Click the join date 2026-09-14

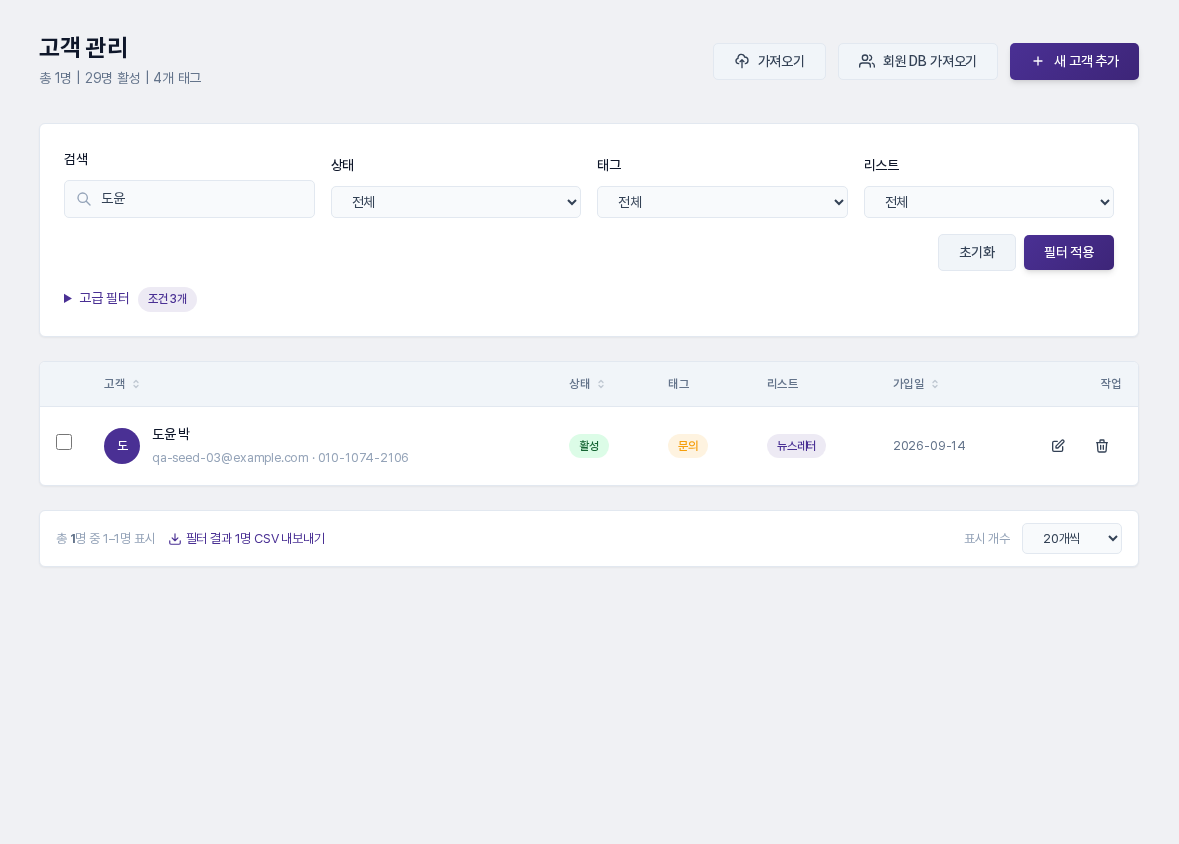coord(929,446)
